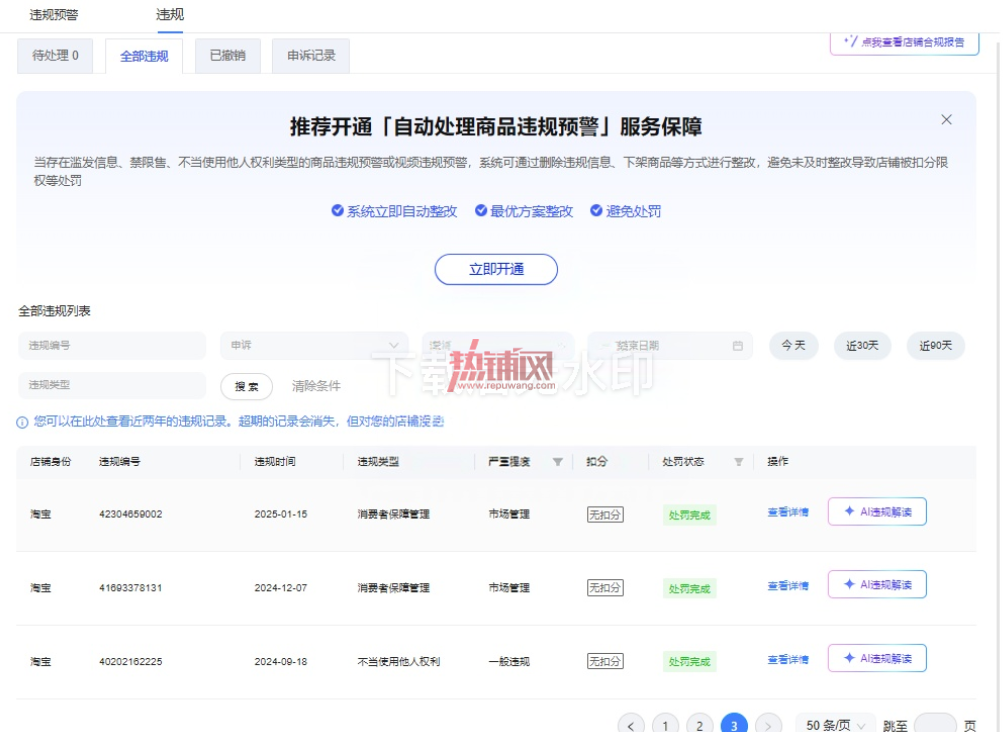The width and height of the screenshot is (1003, 732).
Task: Click the 严重程度 column filter funnel icon
Action: pyautogui.click(x=557, y=462)
